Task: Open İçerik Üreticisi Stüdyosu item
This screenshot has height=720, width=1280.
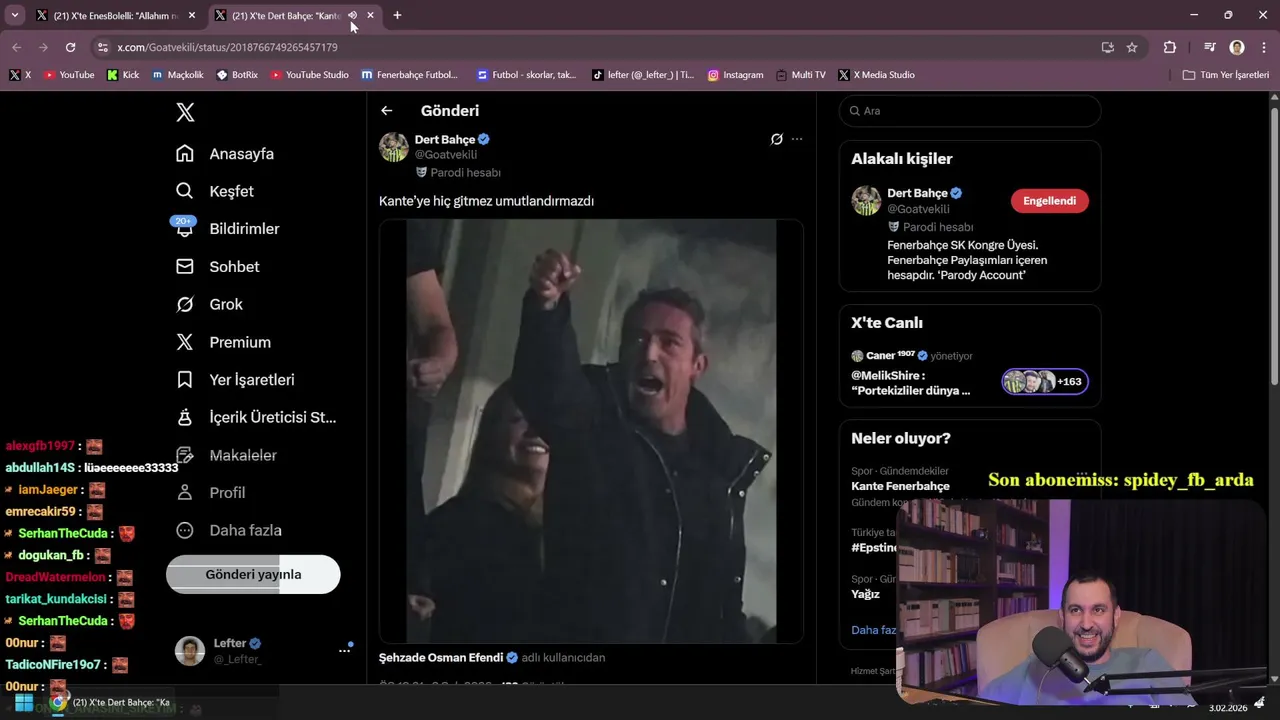Action: pyautogui.click(x=256, y=417)
